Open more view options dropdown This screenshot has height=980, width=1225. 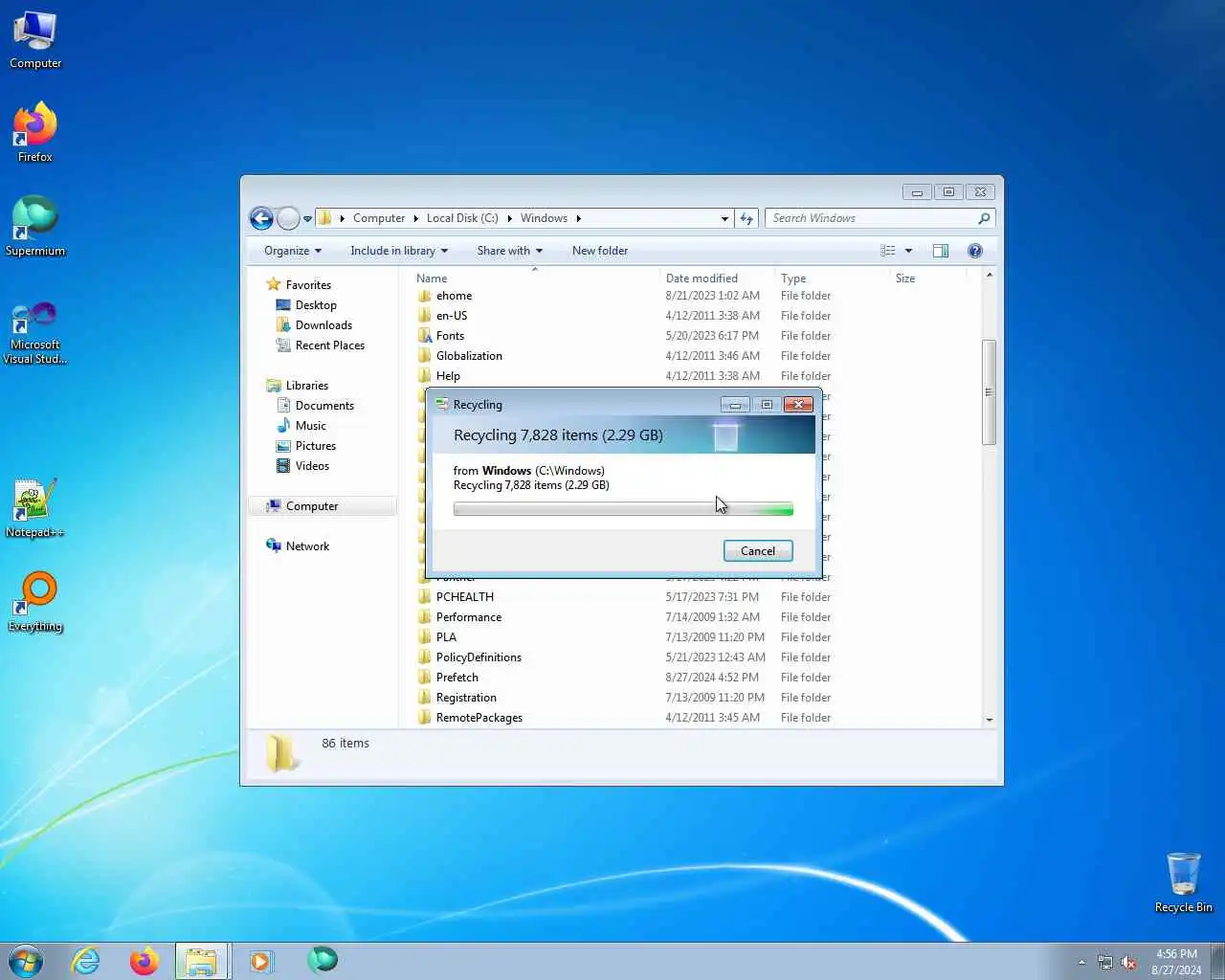pos(908,251)
